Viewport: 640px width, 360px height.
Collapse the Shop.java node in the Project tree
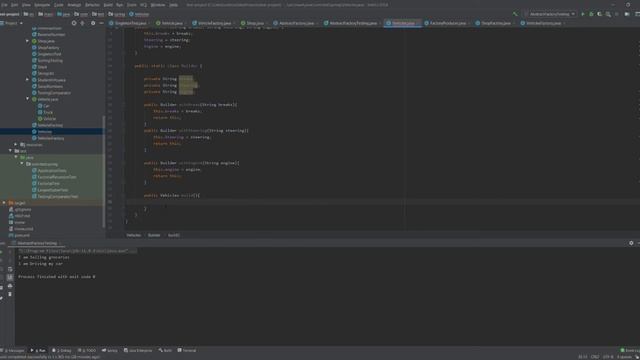click(x=27, y=41)
